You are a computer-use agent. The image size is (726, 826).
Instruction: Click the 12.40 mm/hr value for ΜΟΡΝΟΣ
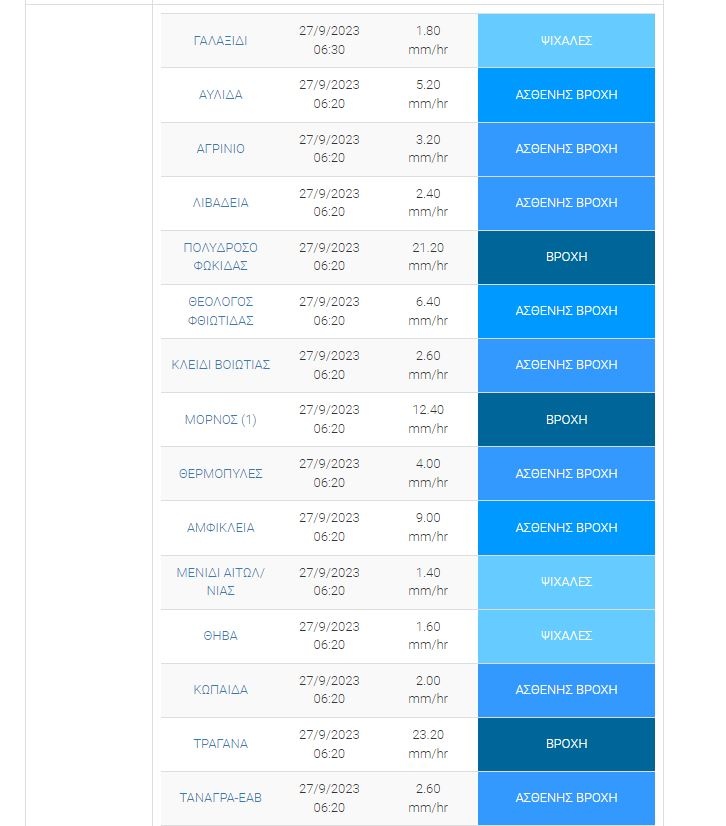tap(427, 420)
